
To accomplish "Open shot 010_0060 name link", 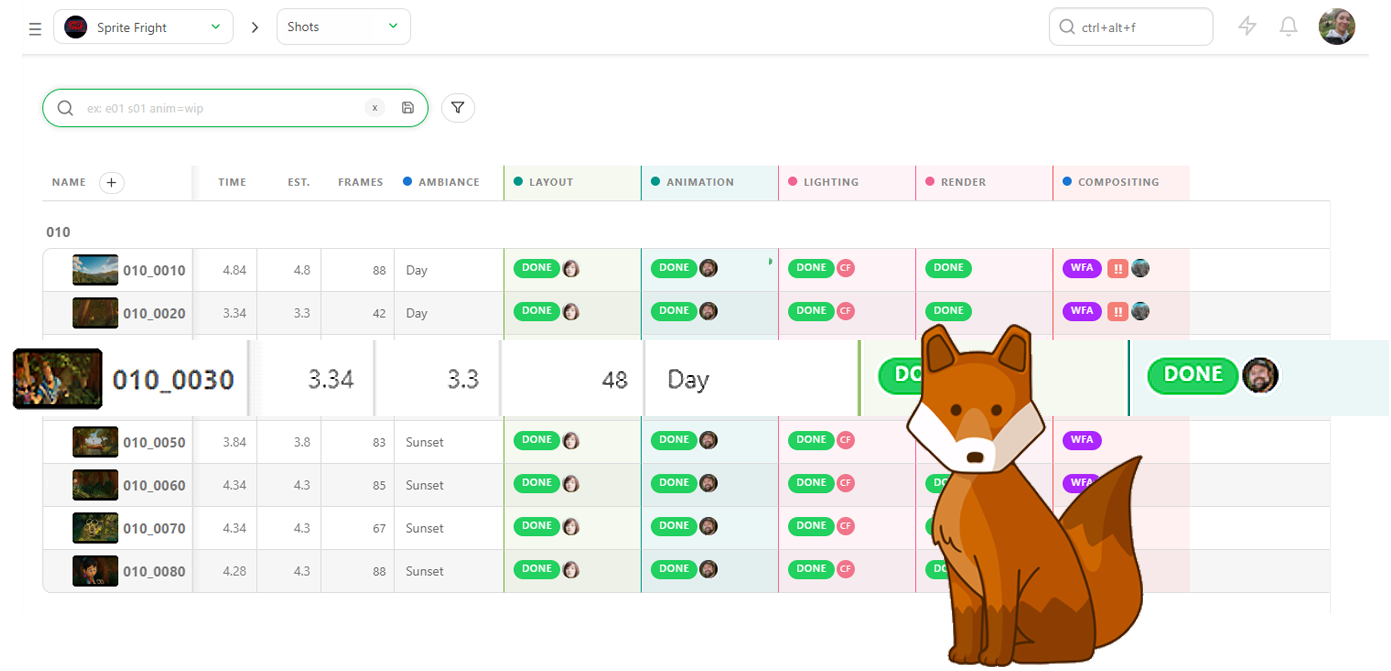I will (x=154, y=485).
